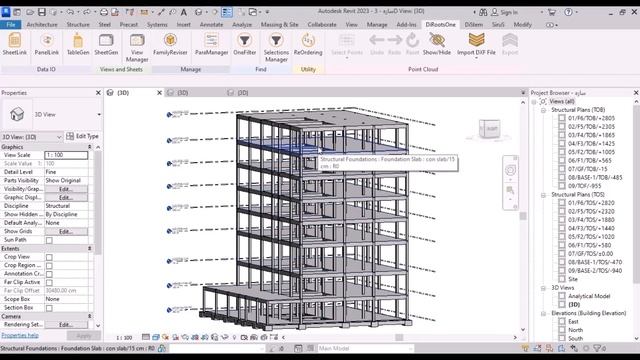Enable Far Clip Active checkbox
The height and width of the screenshot is (360, 640).
click(49, 282)
